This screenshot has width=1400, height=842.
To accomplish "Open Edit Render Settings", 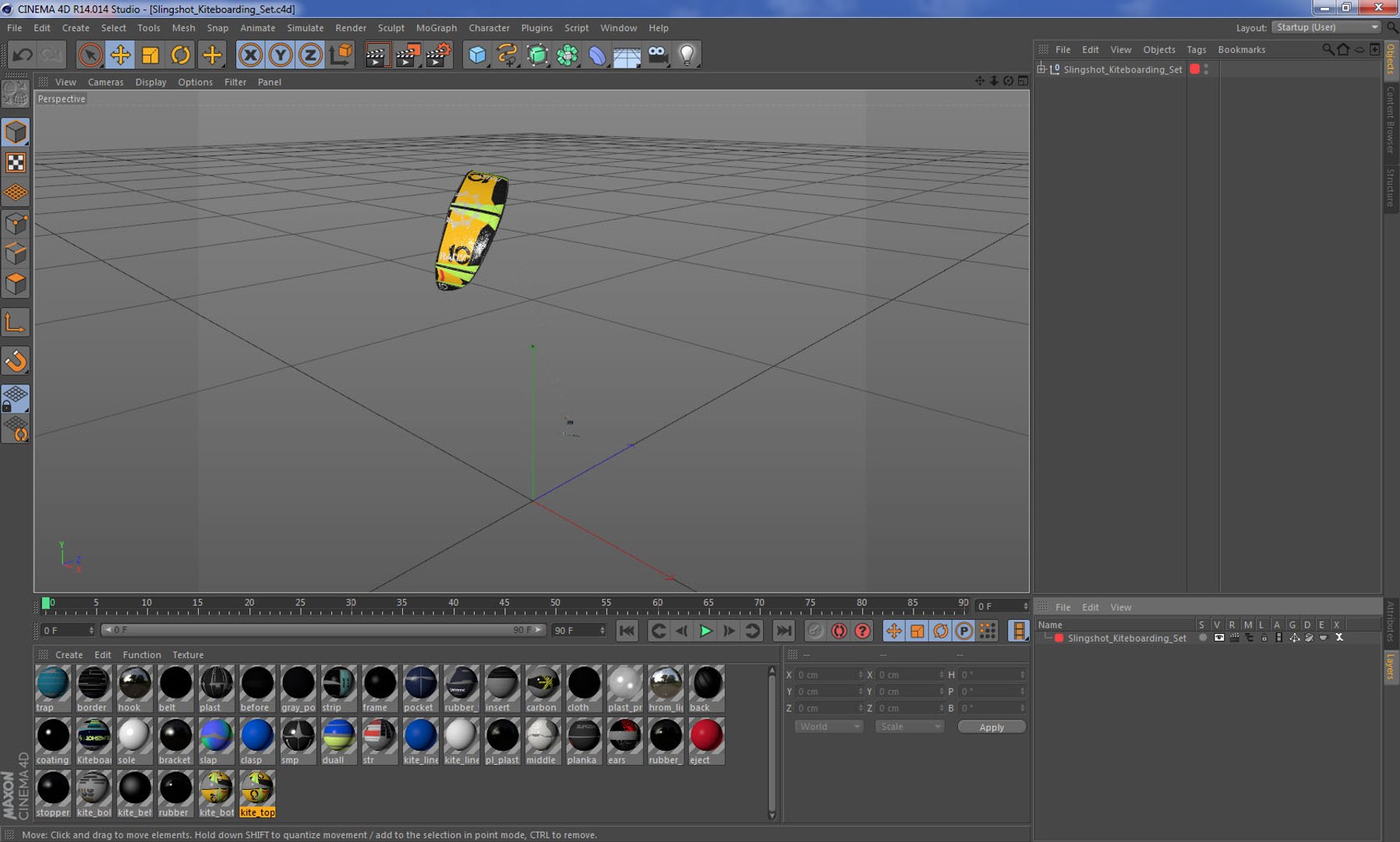I will pyautogui.click(x=438, y=55).
